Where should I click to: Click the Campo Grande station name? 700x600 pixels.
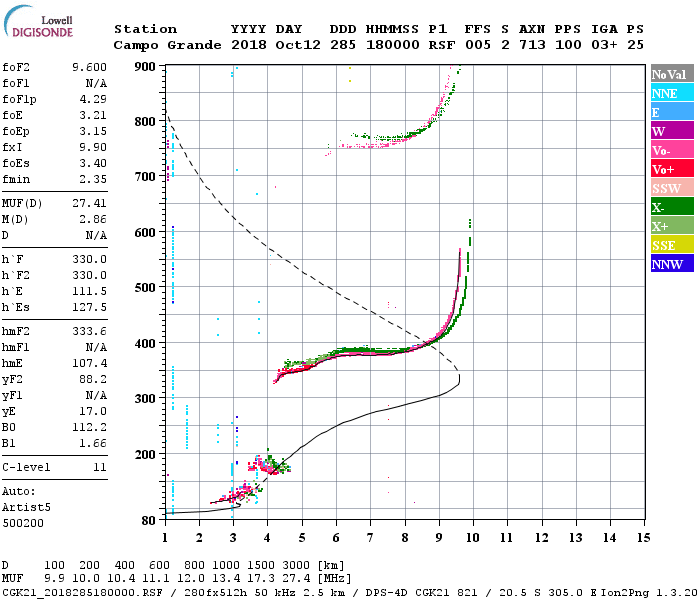pos(167,45)
